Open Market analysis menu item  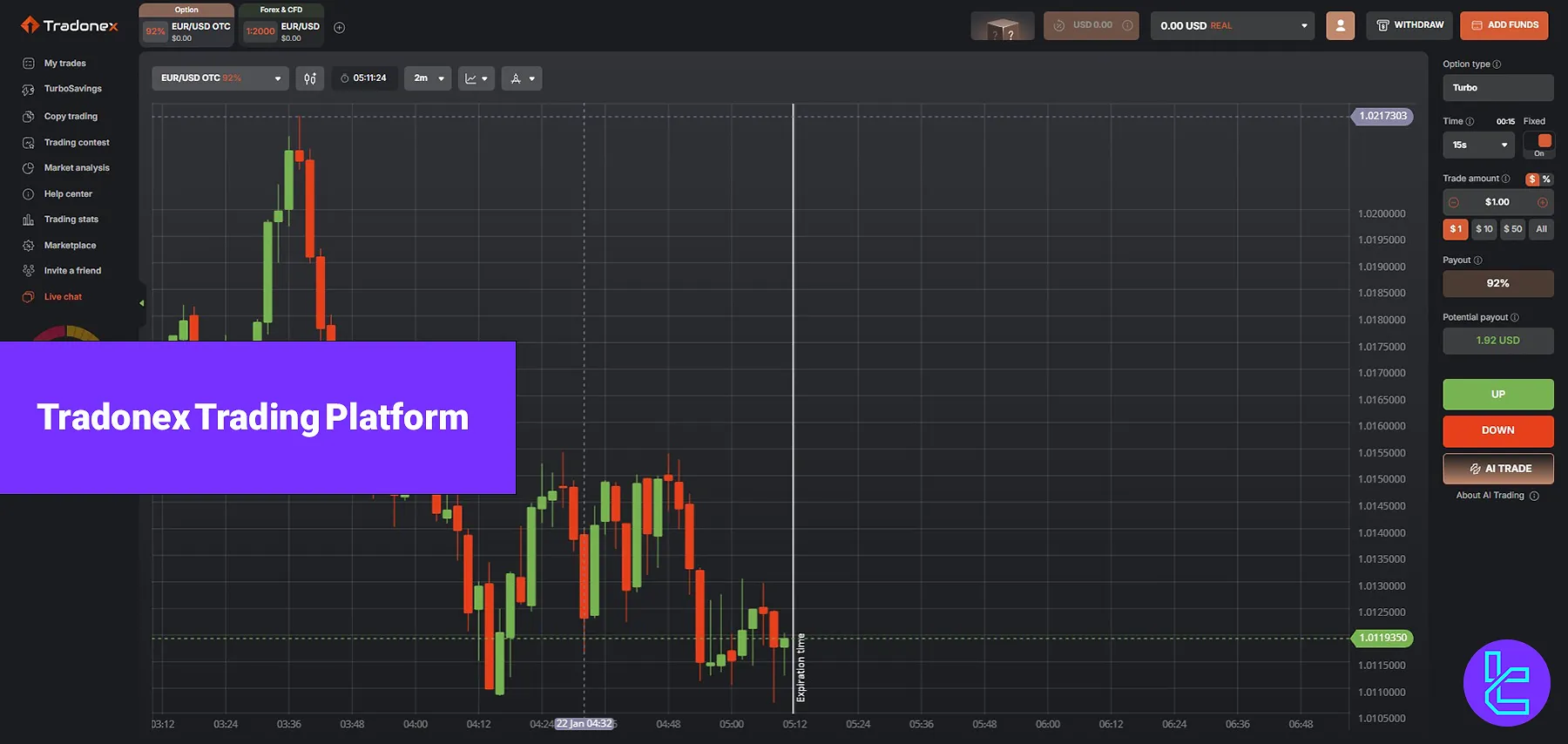[77, 168]
